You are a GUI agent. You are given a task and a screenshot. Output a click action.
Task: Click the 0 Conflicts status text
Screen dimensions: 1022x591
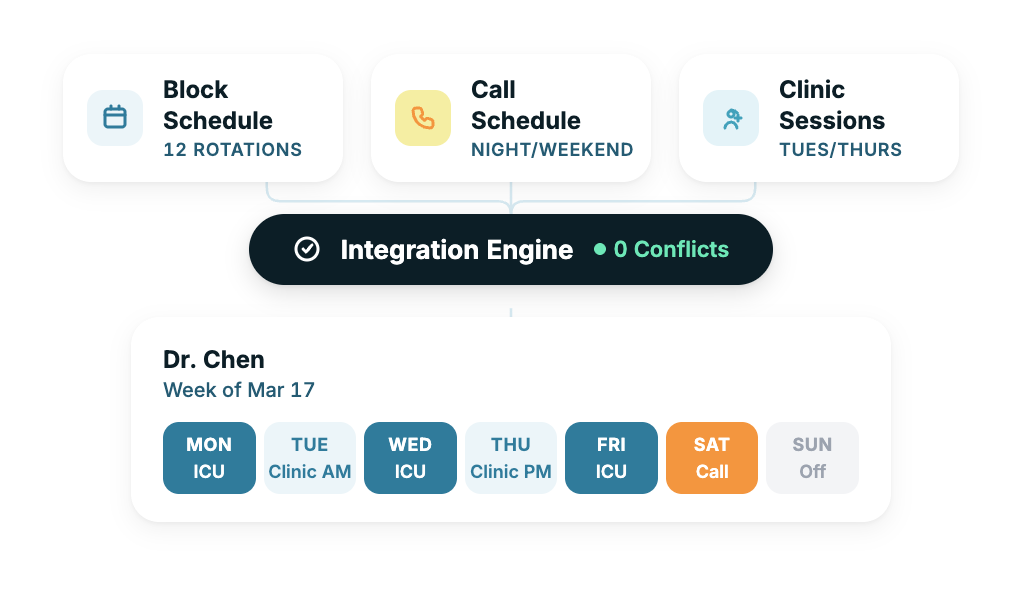[671, 250]
